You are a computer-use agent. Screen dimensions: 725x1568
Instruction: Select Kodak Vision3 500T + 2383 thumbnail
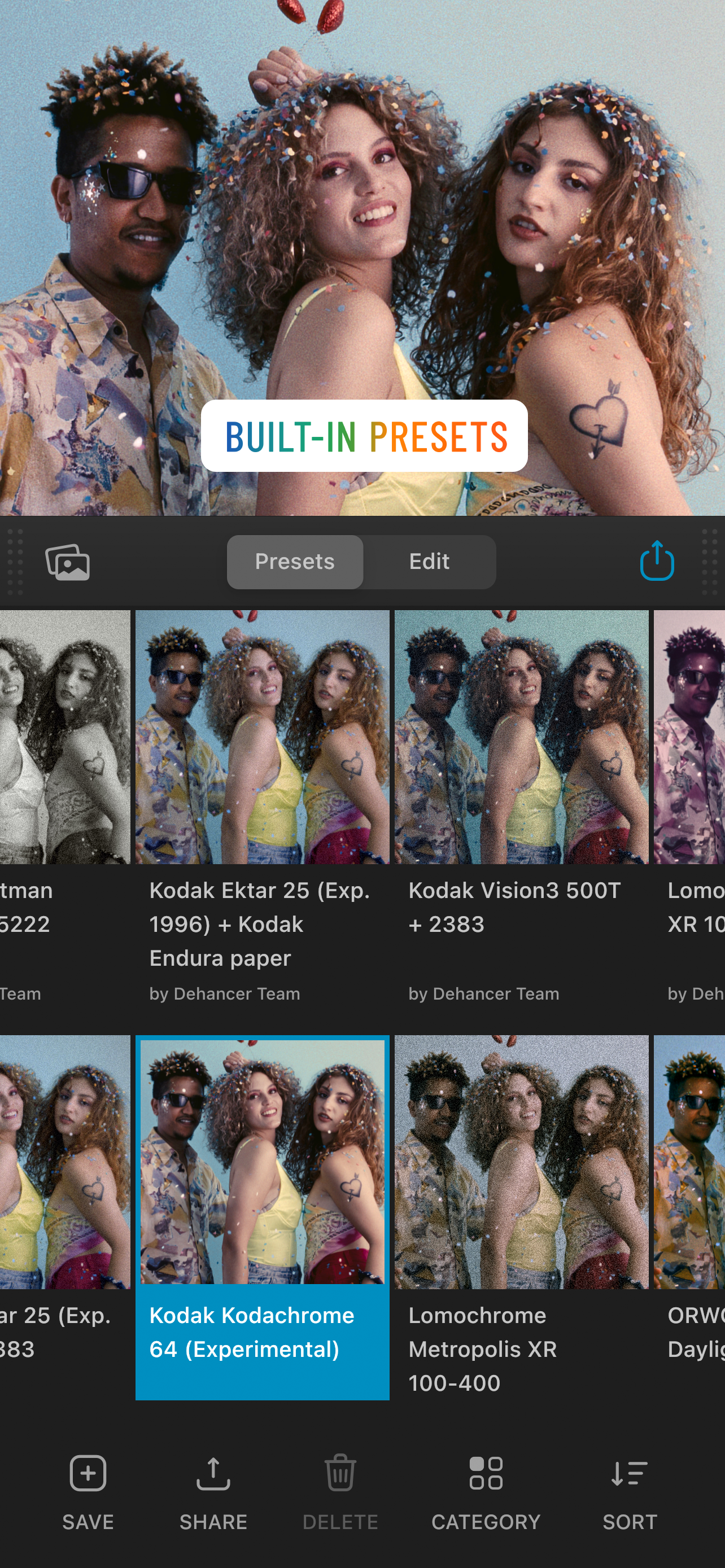(522, 737)
